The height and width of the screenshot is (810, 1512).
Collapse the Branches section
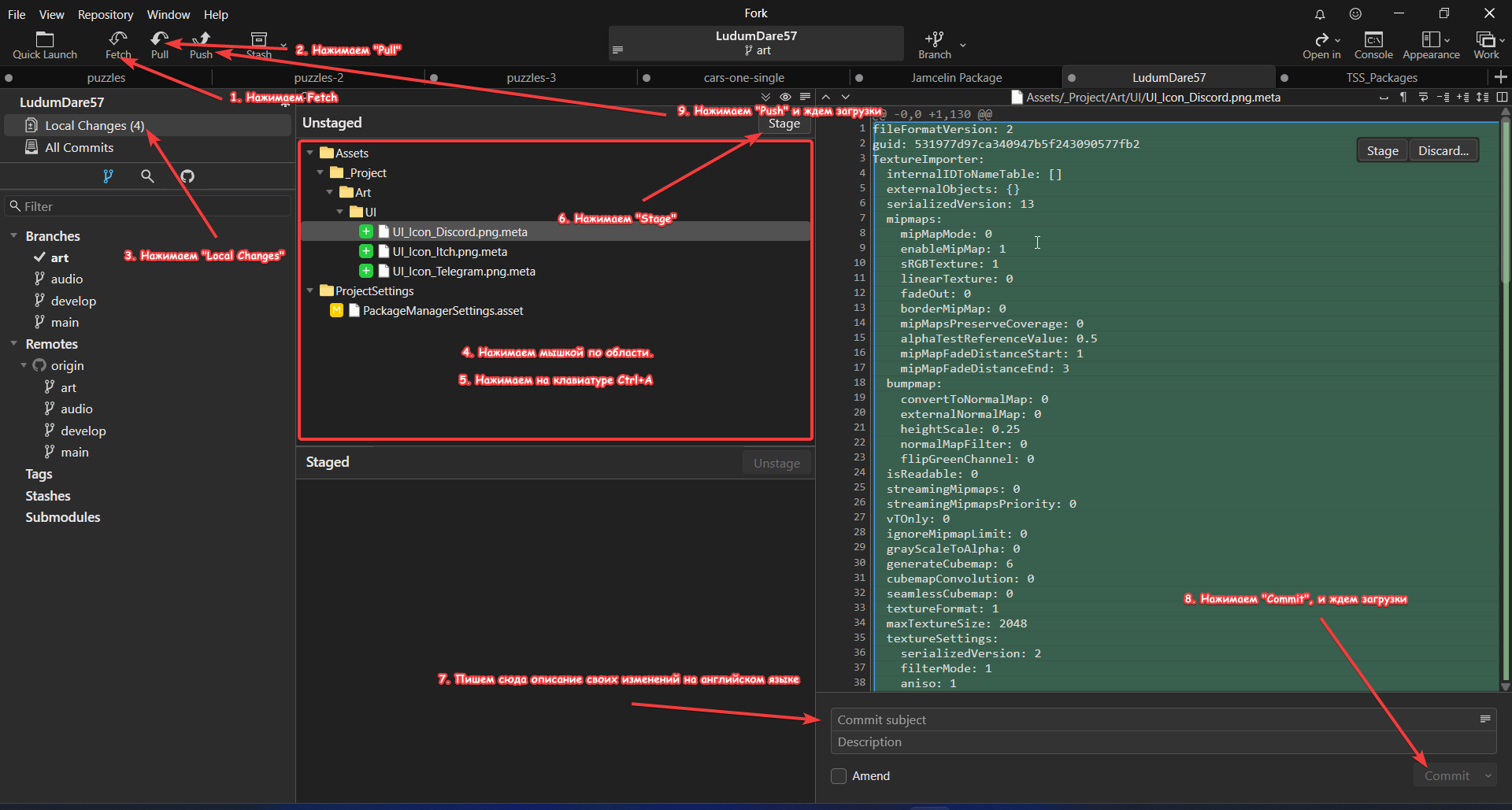pyautogui.click(x=14, y=236)
